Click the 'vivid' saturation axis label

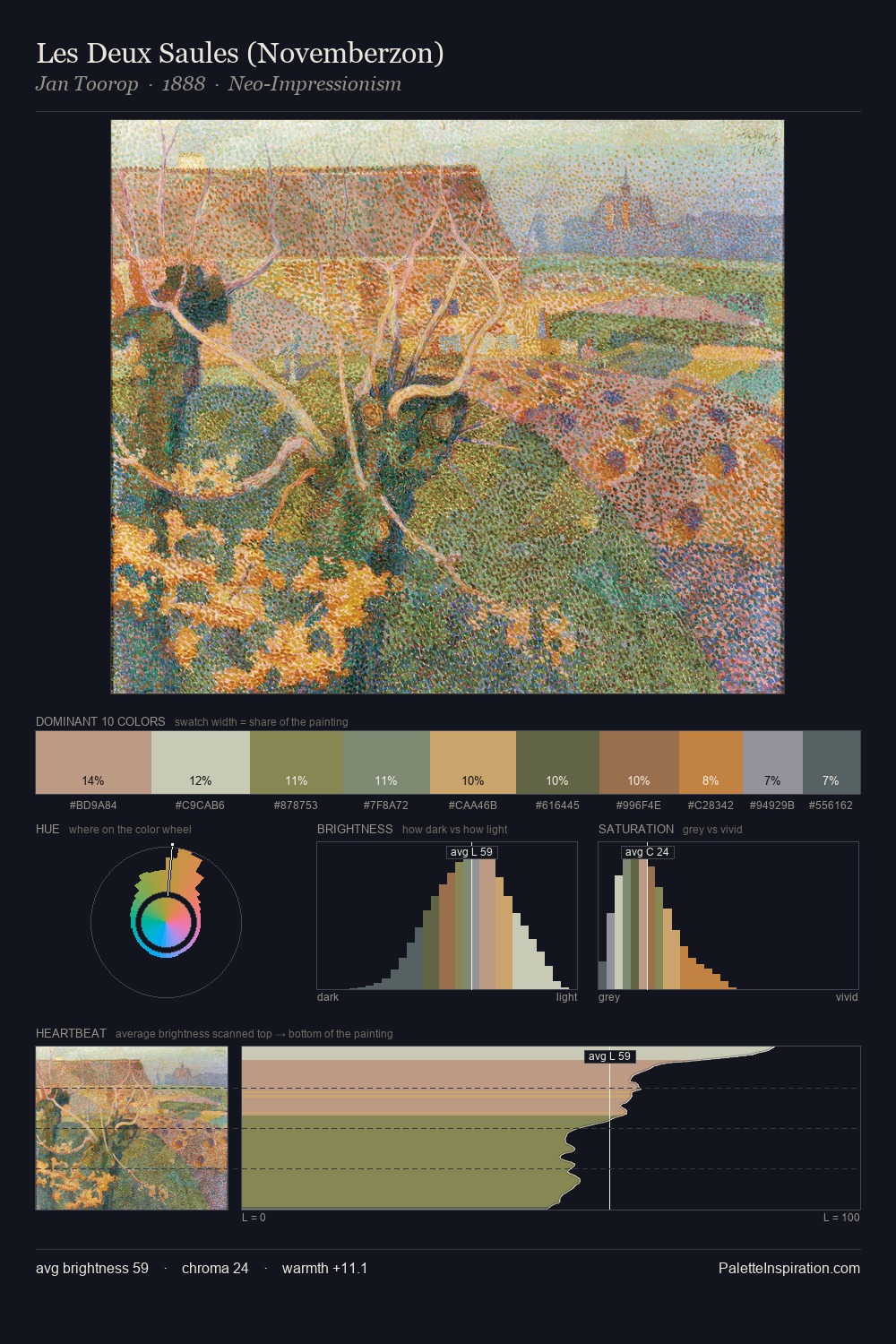coord(847,997)
